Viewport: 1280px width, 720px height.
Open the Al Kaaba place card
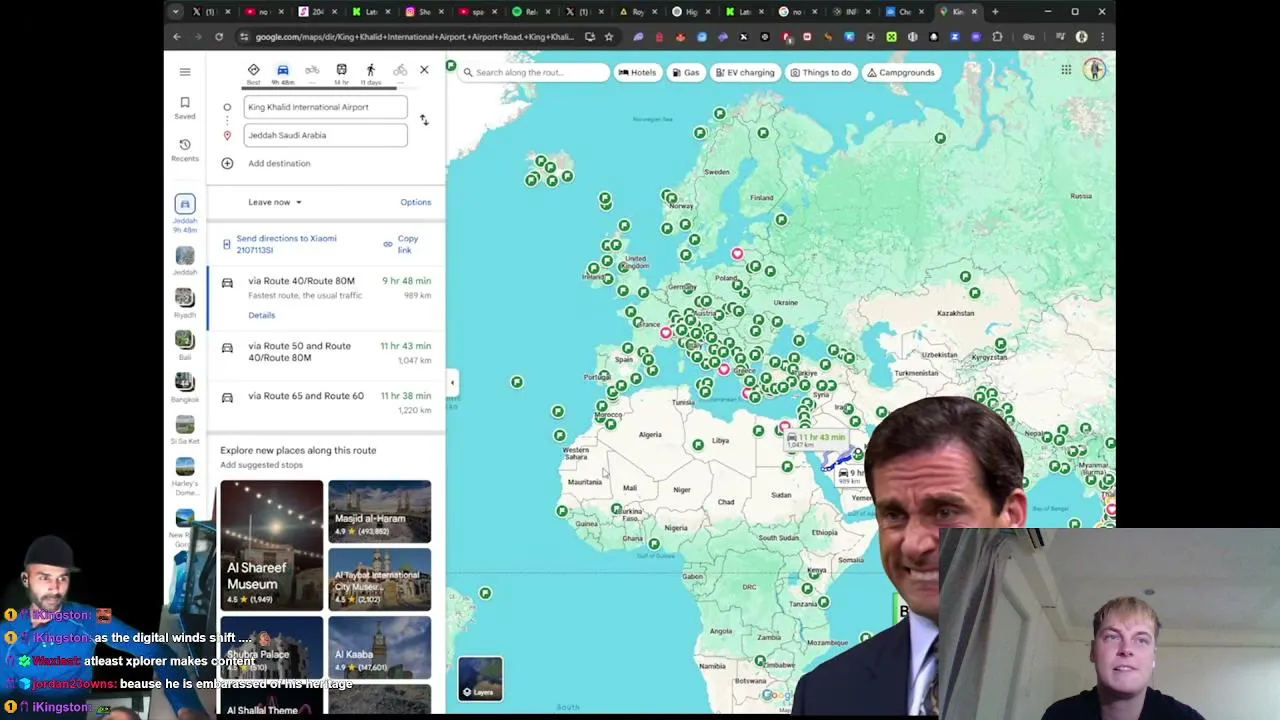pyautogui.click(x=380, y=646)
